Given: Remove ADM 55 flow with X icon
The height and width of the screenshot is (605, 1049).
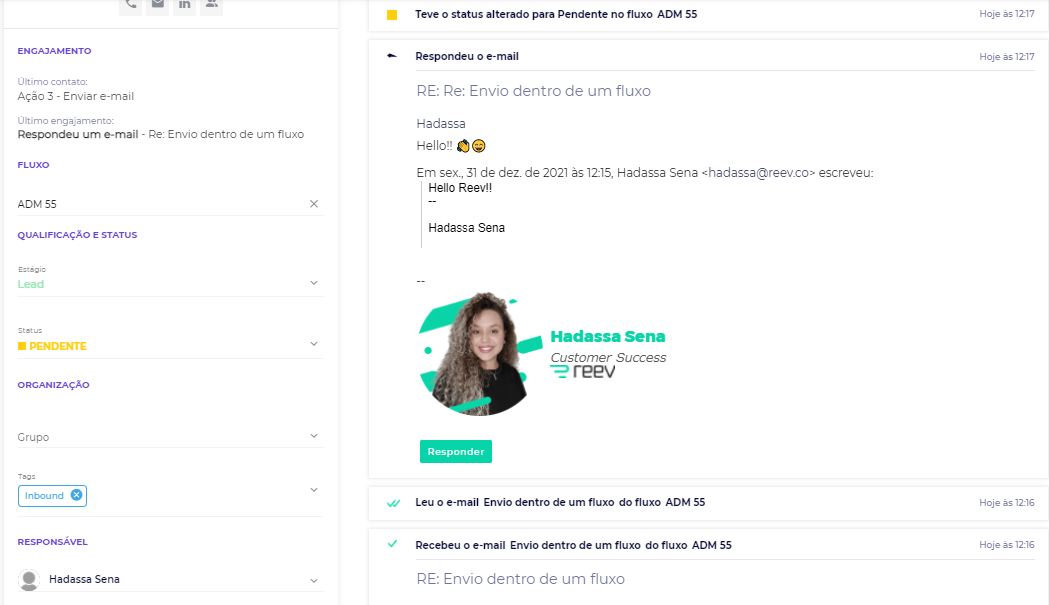Looking at the screenshot, I should click(313, 204).
